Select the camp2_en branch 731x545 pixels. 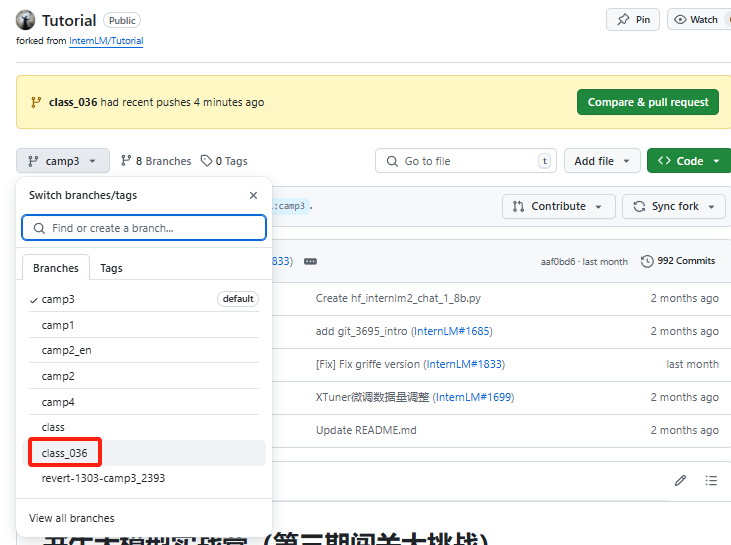pyautogui.click(x=144, y=350)
